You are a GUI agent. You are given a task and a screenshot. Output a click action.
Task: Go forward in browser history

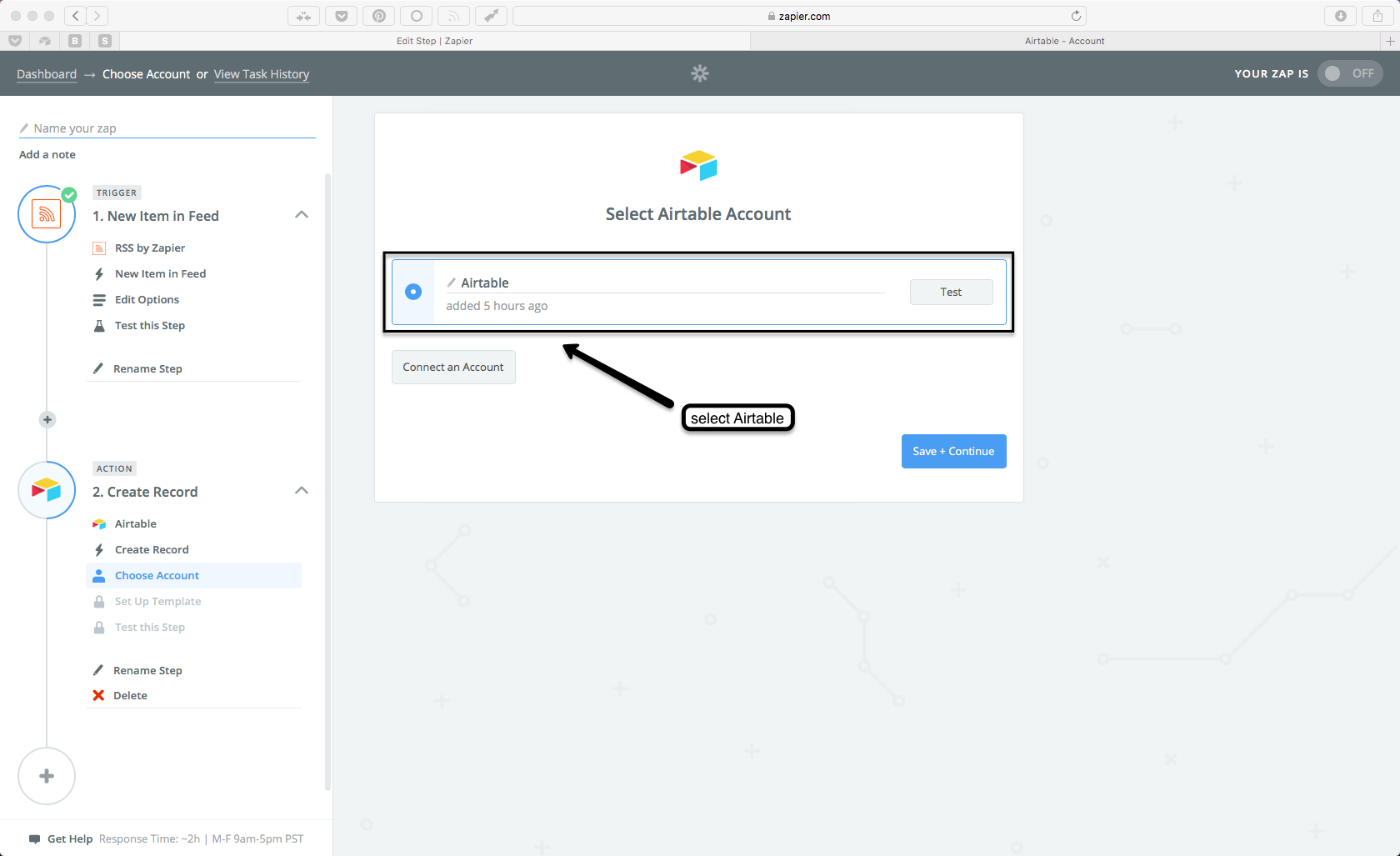tap(97, 16)
